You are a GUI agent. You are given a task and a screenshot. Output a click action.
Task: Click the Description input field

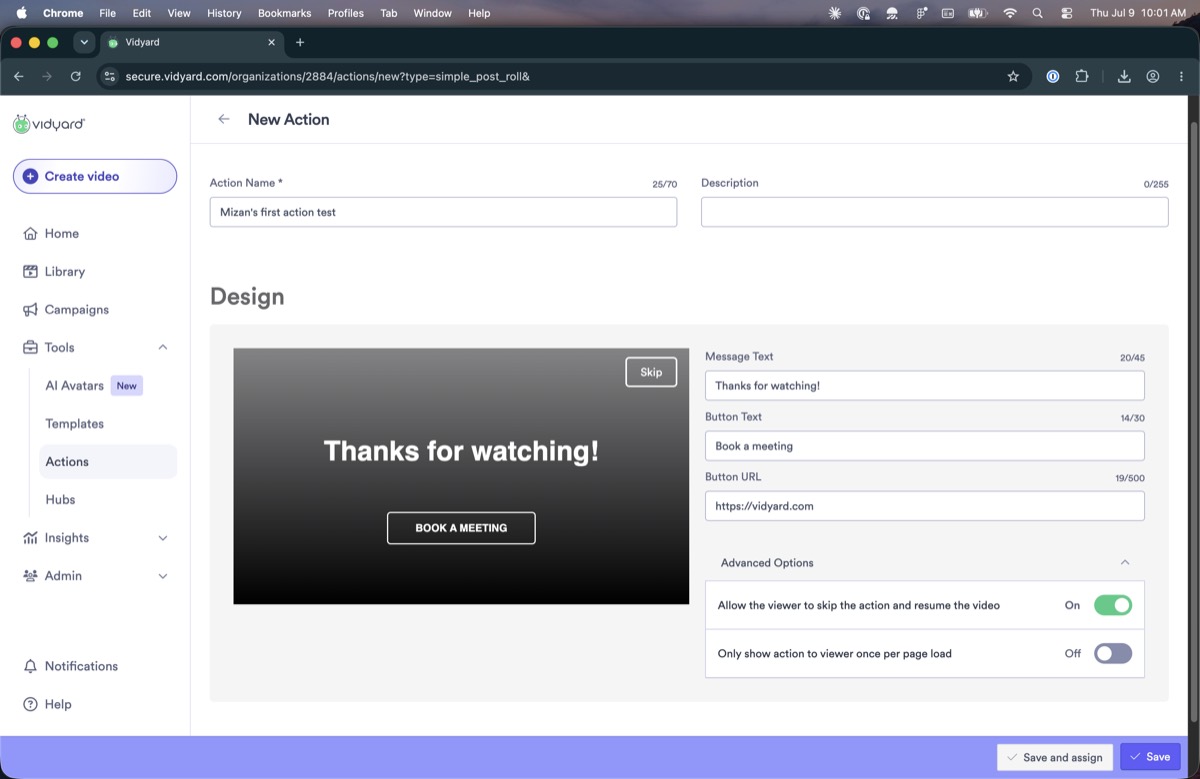click(934, 212)
